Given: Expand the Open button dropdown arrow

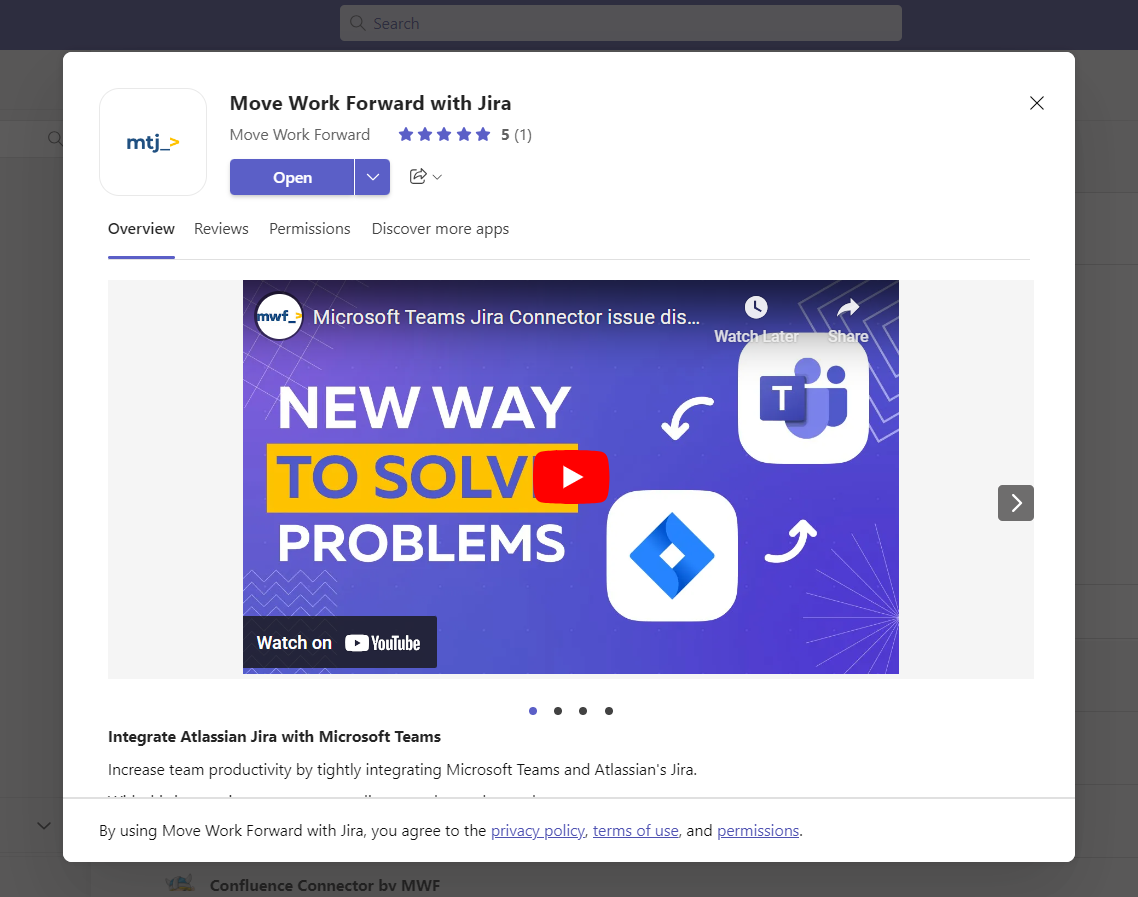Looking at the screenshot, I should [372, 177].
